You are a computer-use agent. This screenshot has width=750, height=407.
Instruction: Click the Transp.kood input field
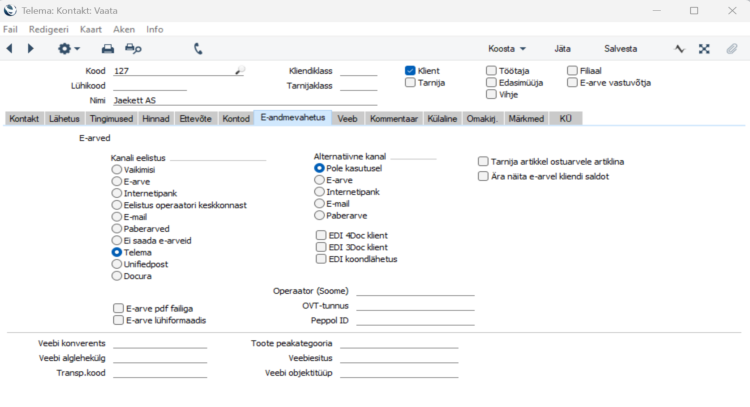160,373
